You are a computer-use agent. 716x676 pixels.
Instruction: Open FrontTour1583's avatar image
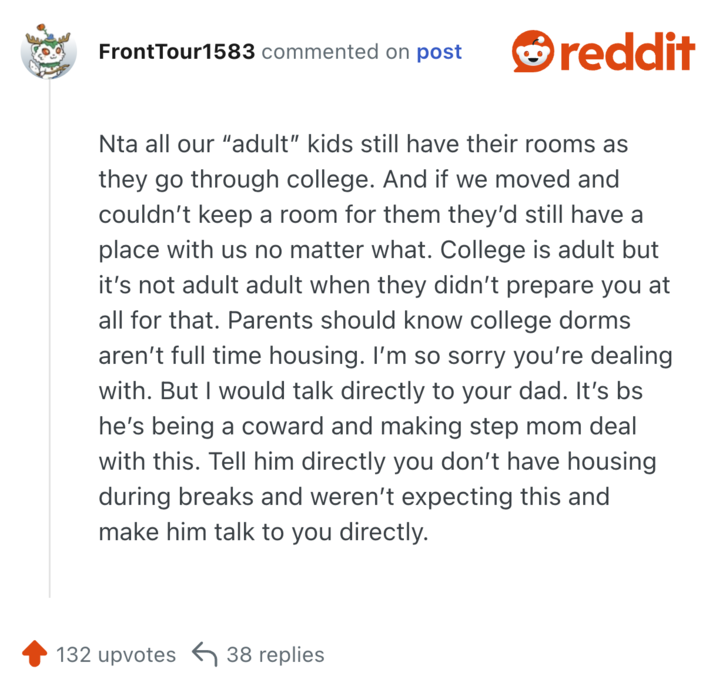point(49,52)
